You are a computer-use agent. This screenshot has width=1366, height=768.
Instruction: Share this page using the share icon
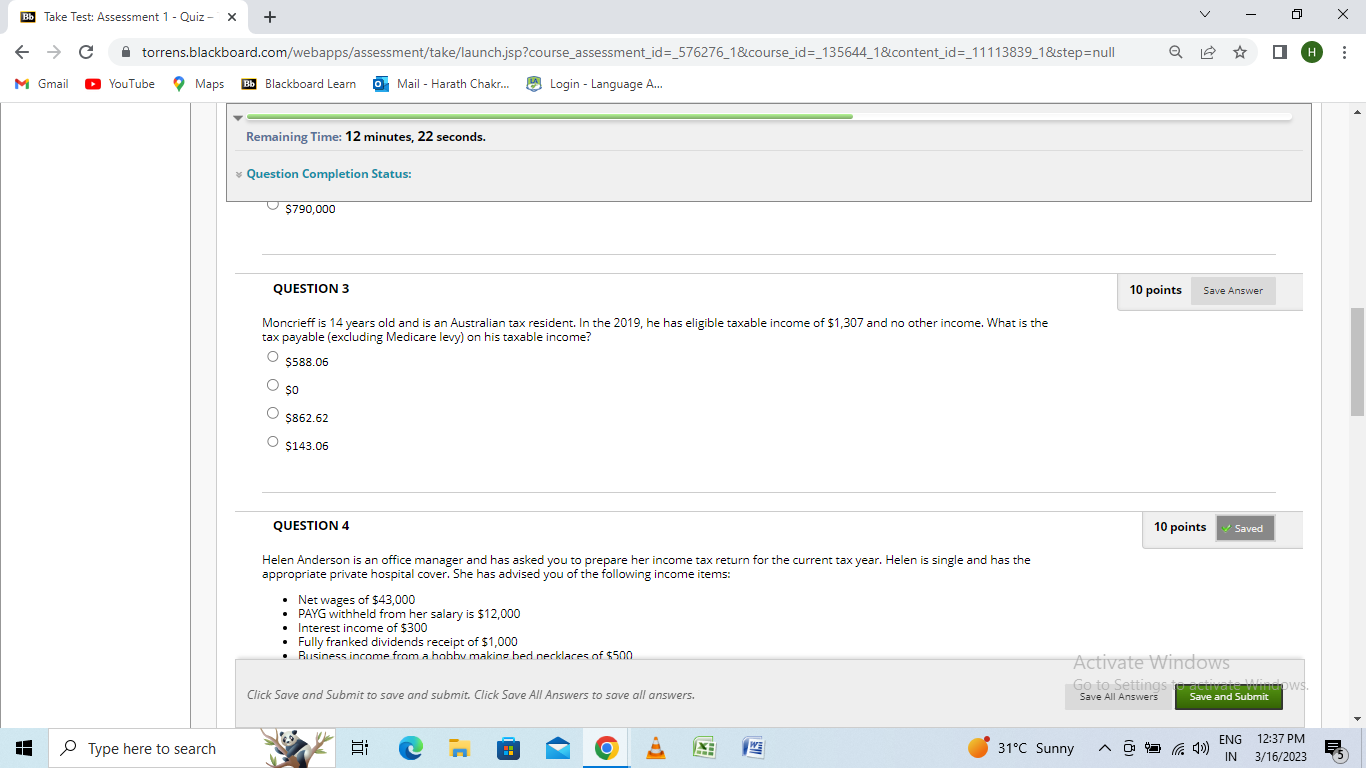click(1208, 52)
